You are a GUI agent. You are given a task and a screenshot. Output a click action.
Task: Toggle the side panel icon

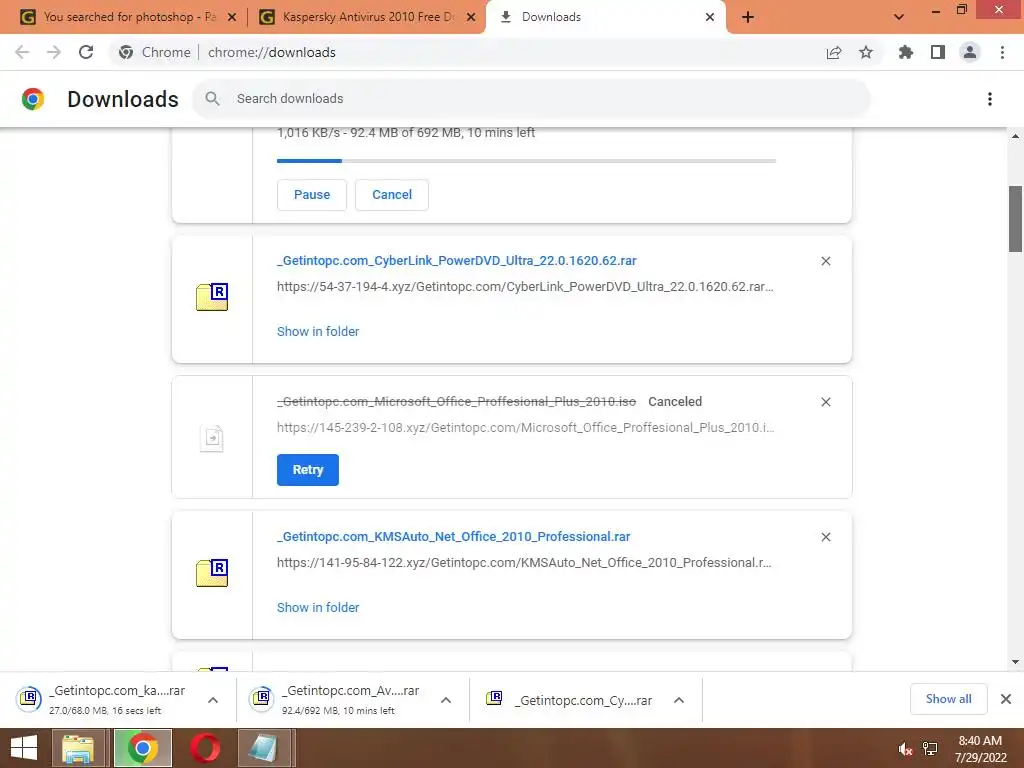pos(938,52)
